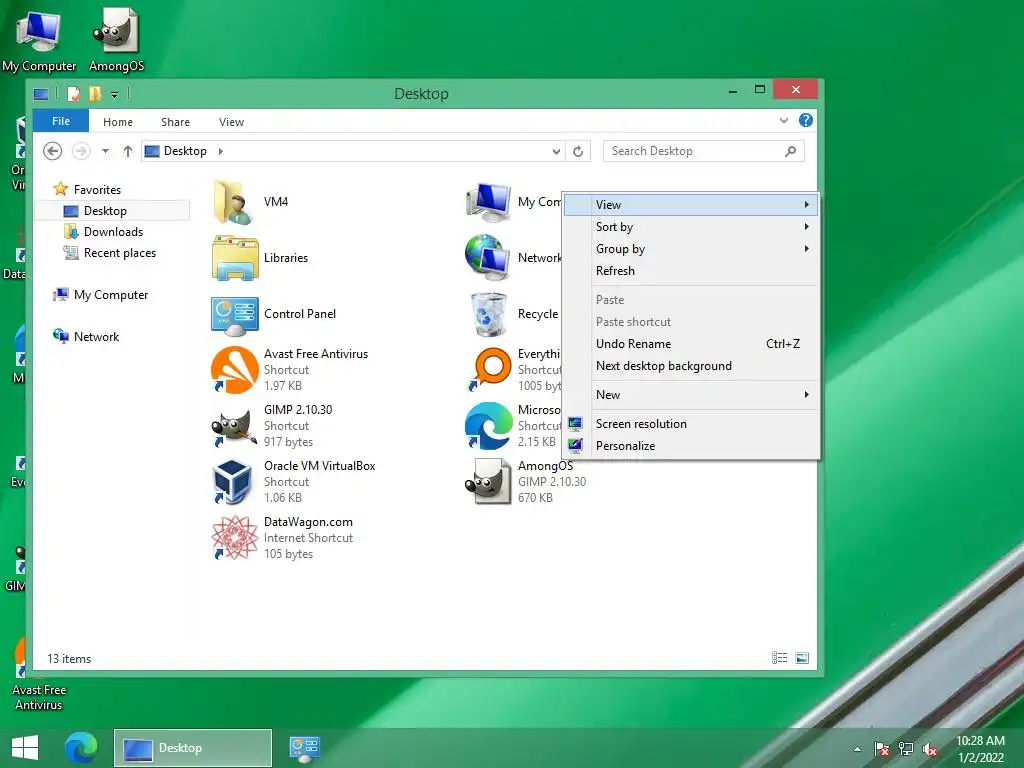
Task: Select Recent places in navigation pane
Action: pyautogui.click(x=110, y=253)
